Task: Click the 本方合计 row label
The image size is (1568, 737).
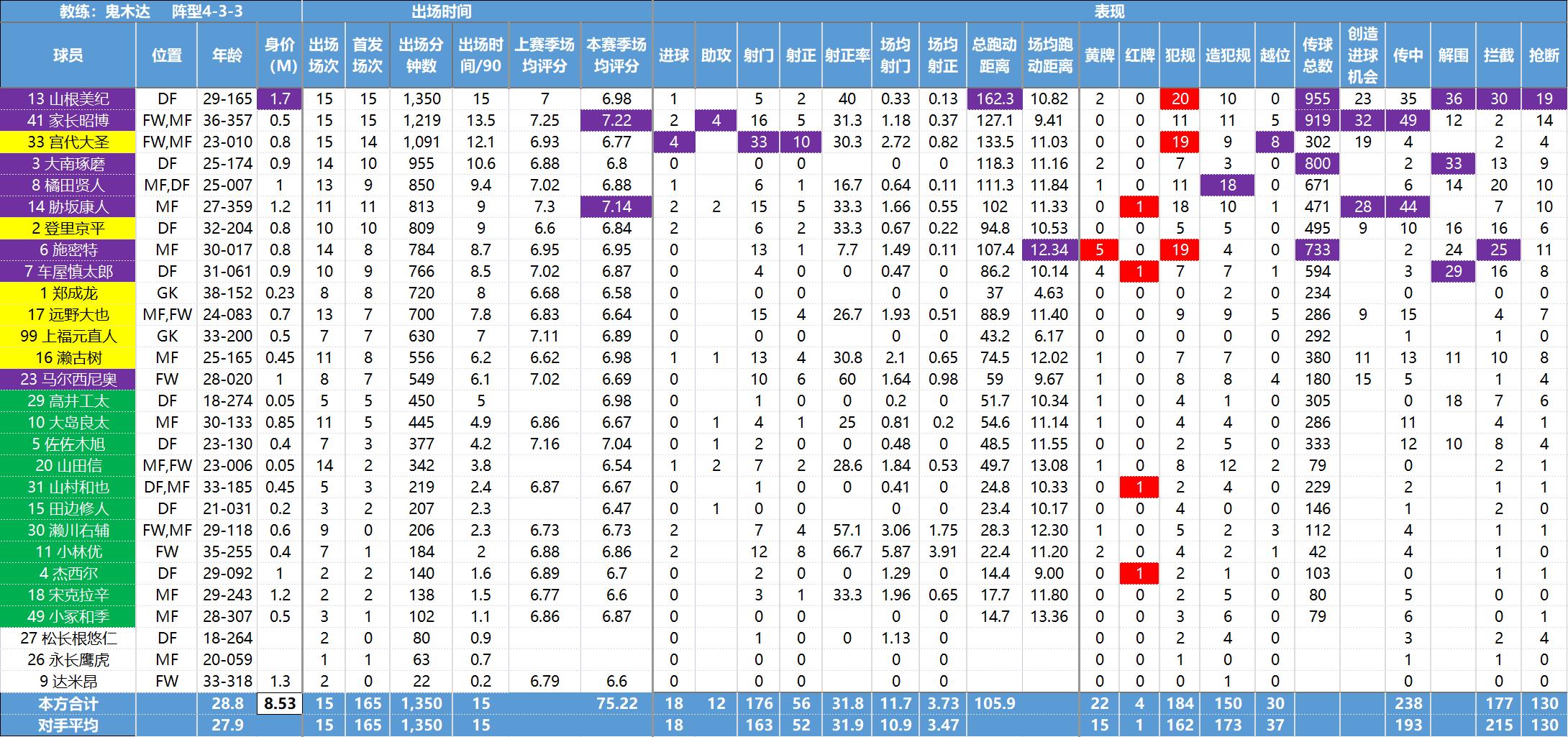Action: pyautogui.click(x=68, y=703)
